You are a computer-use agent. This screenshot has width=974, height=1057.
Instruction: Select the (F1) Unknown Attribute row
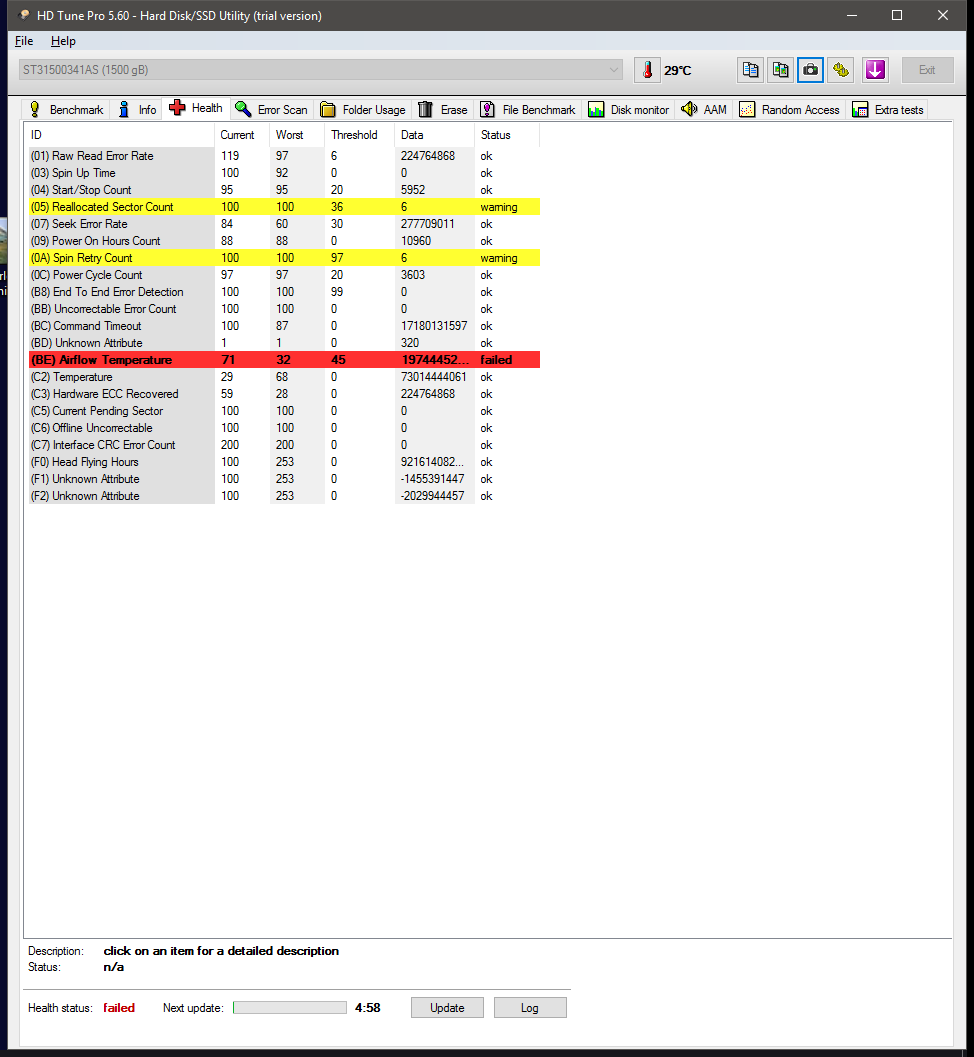[284, 479]
